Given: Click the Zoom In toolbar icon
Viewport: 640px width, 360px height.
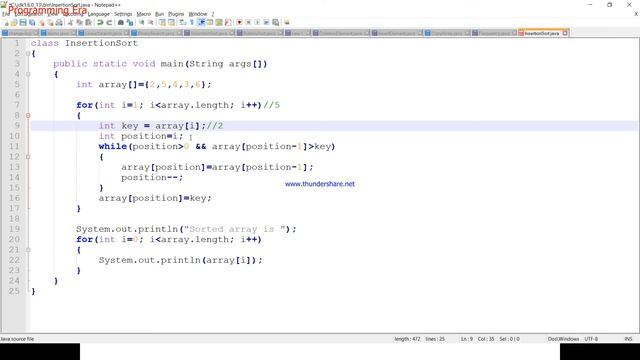Looking at the screenshot, I should 142,22.
